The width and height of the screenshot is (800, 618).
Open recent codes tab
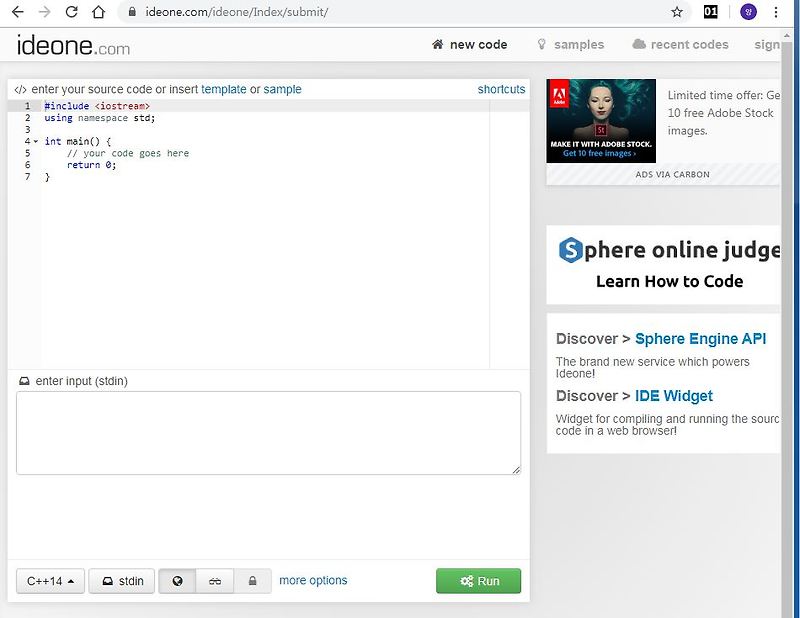click(680, 44)
